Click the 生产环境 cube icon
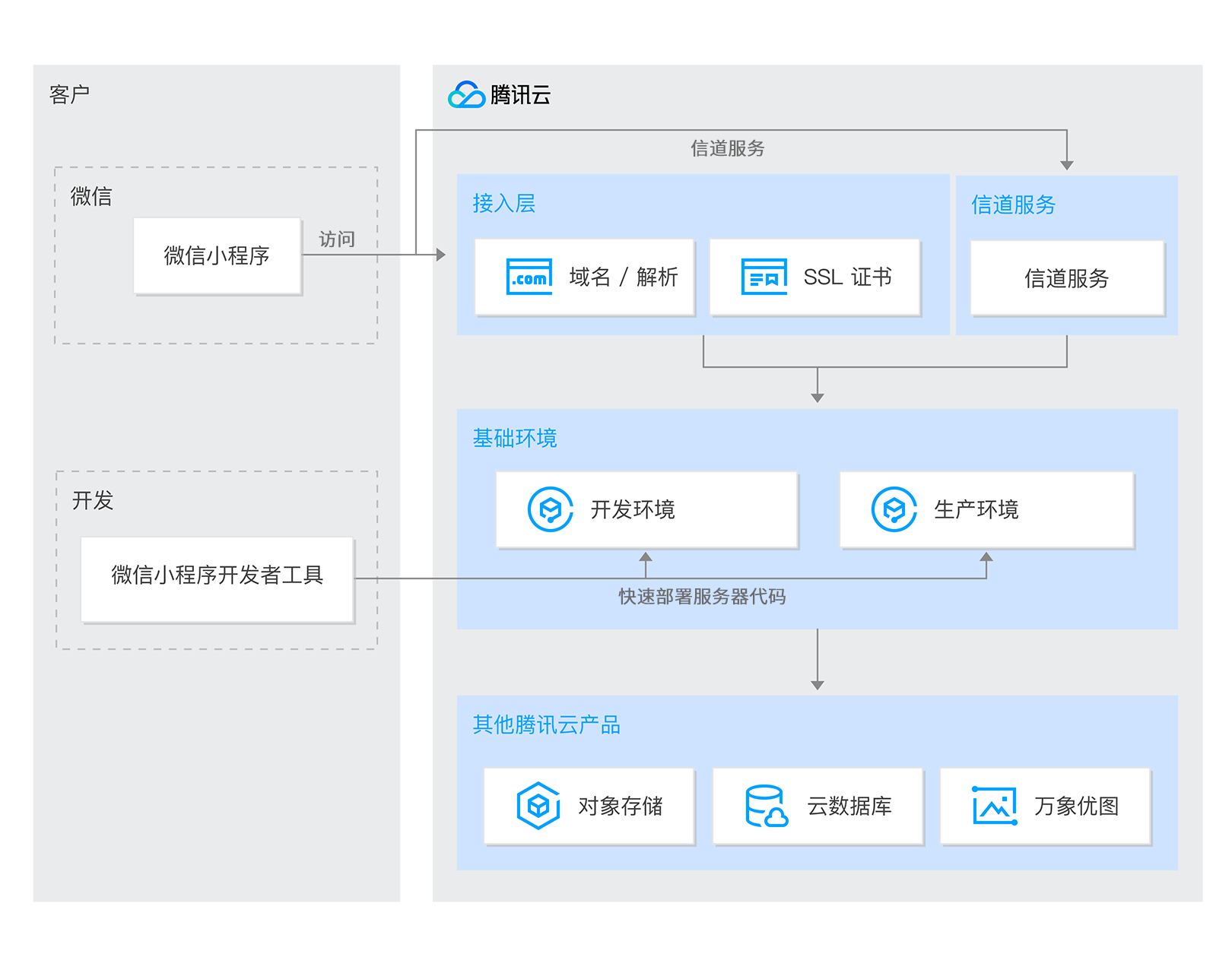Viewport: 1232px width, 973px height. pos(894,509)
